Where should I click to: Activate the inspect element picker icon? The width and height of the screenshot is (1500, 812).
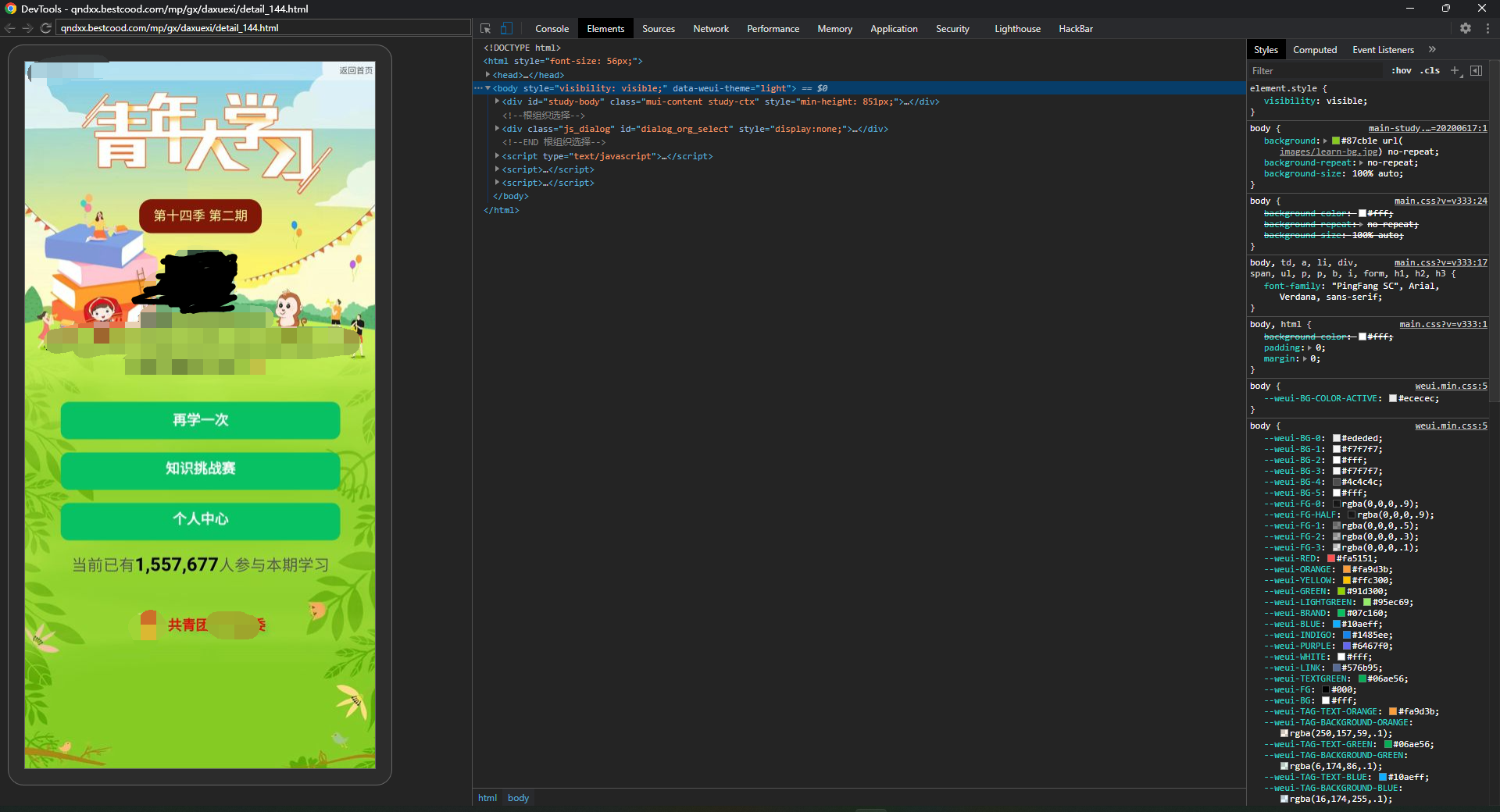coord(485,28)
